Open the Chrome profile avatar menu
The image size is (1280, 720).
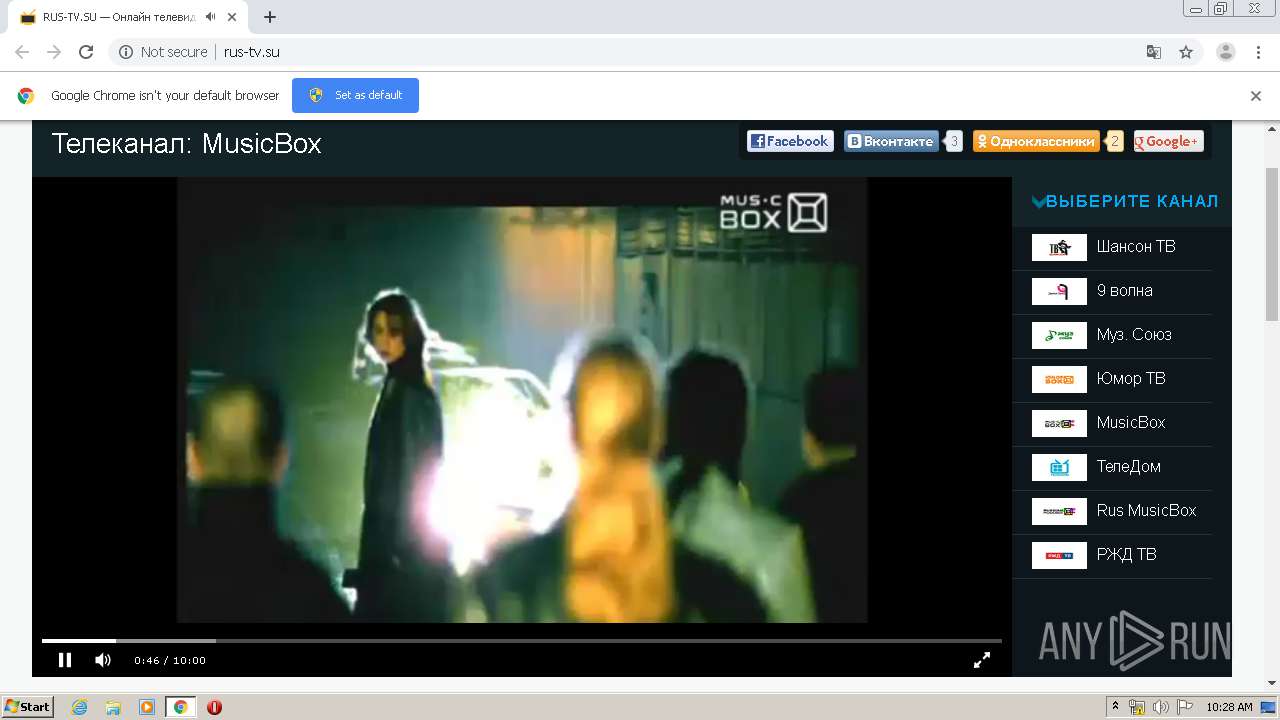[x=1226, y=52]
